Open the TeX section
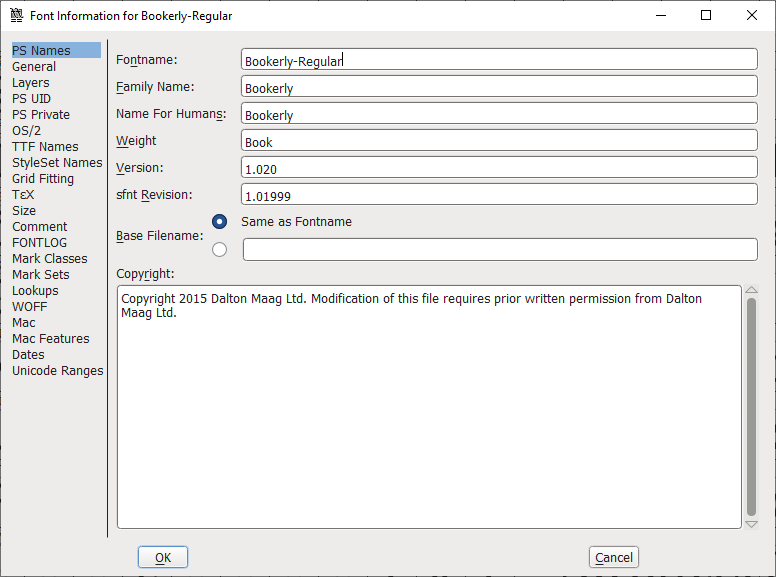Image resolution: width=776 pixels, height=577 pixels. 23,194
